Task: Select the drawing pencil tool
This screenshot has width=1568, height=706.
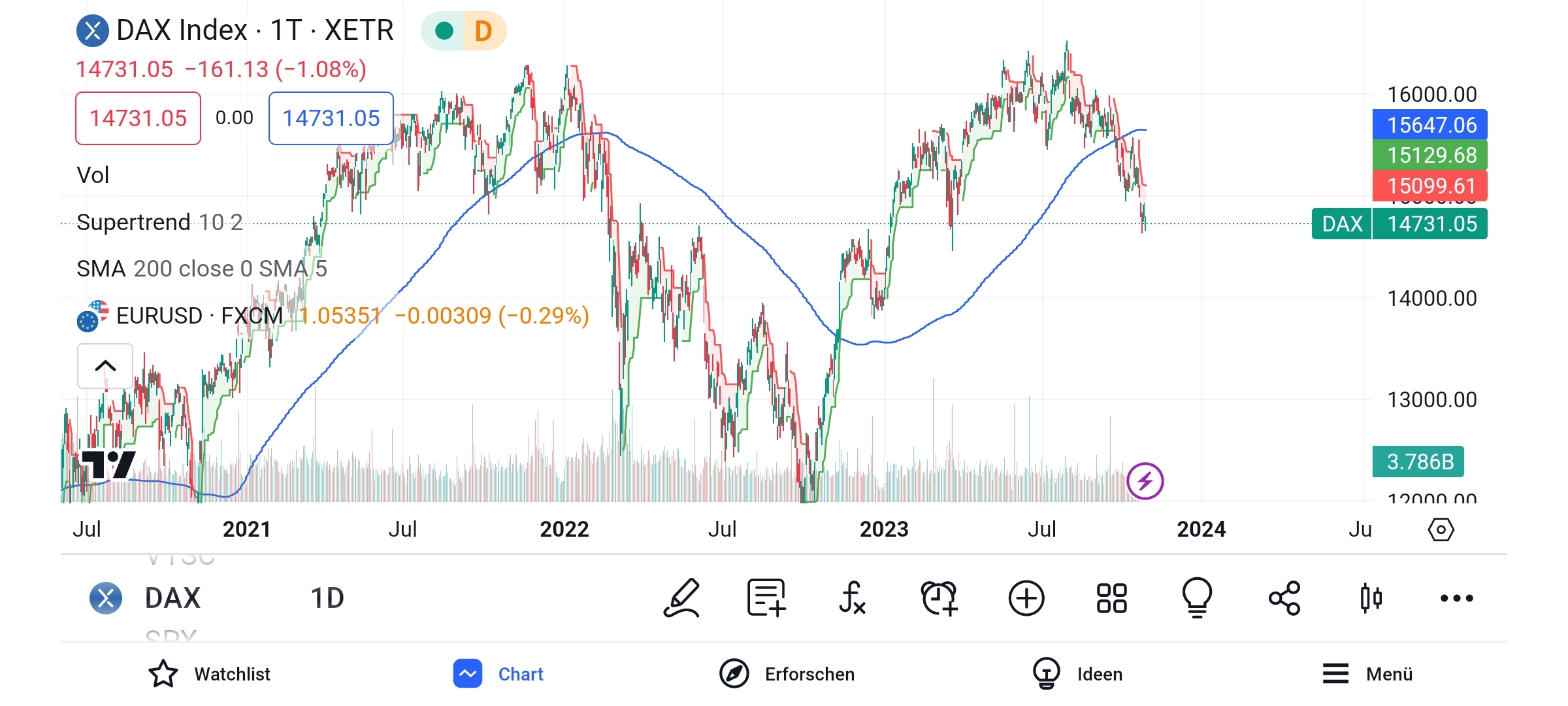Action: coord(681,598)
